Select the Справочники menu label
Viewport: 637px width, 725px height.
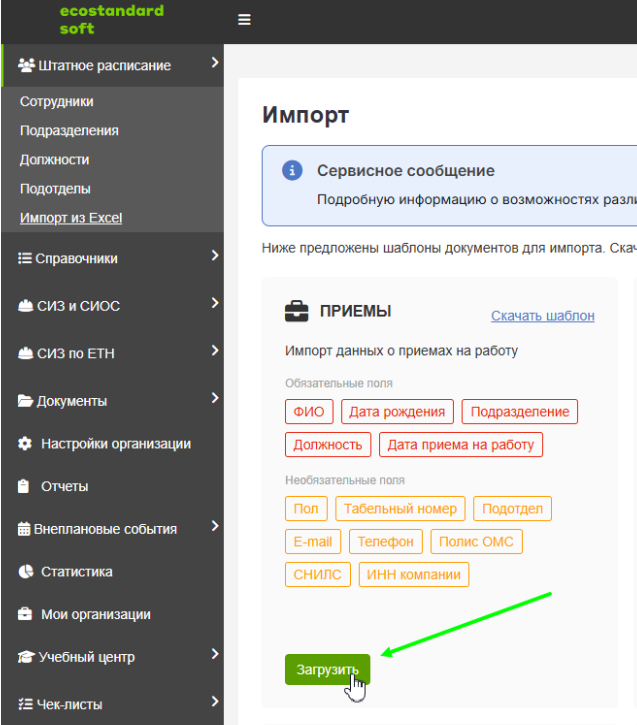[x=76, y=258]
